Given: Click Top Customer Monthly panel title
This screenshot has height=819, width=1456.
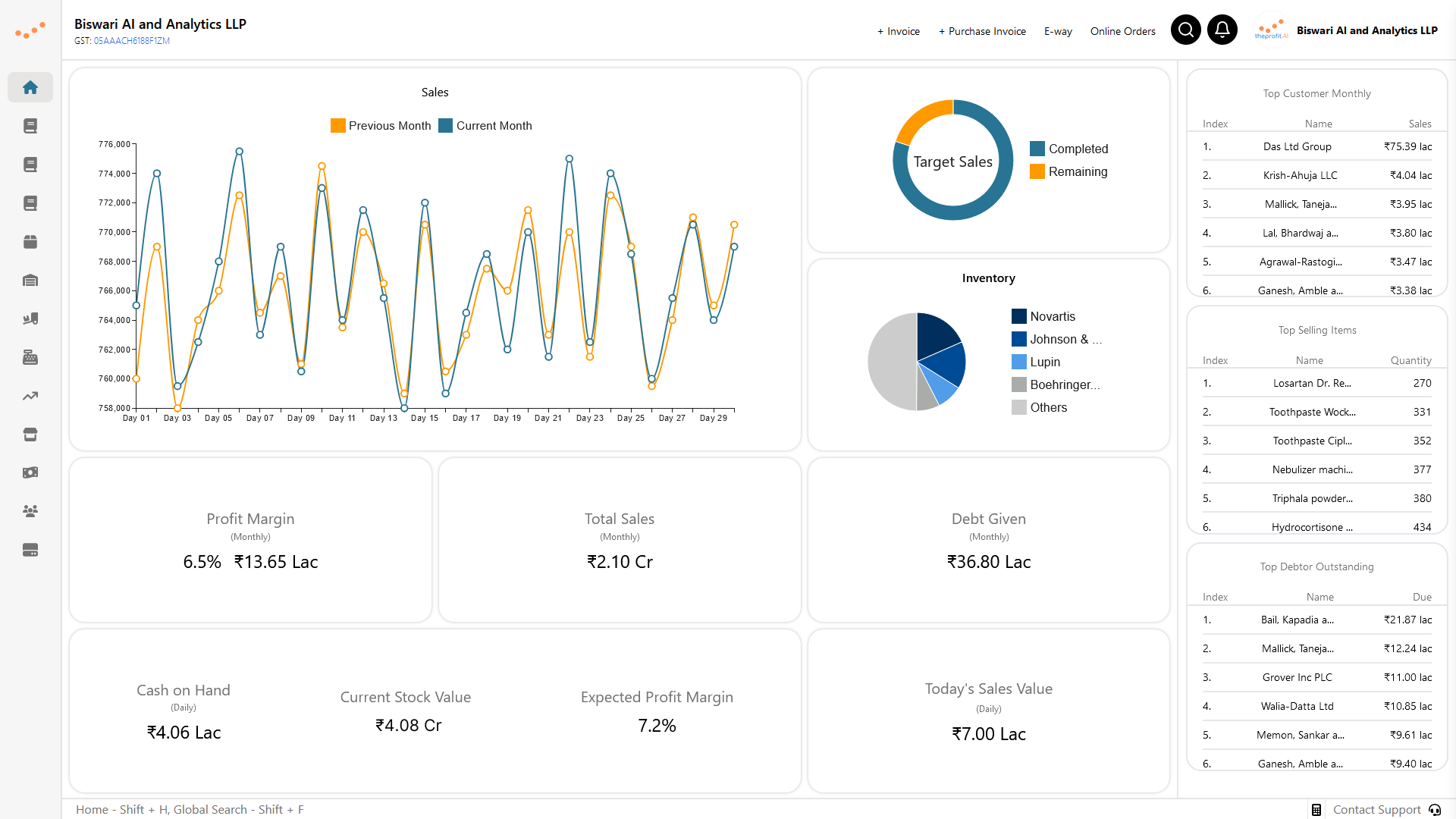Looking at the screenshot, I should coord(1317,94).
